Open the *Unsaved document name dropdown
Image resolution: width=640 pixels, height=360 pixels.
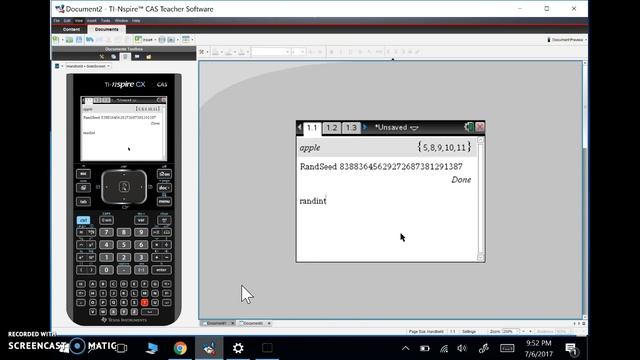point(397,128)
